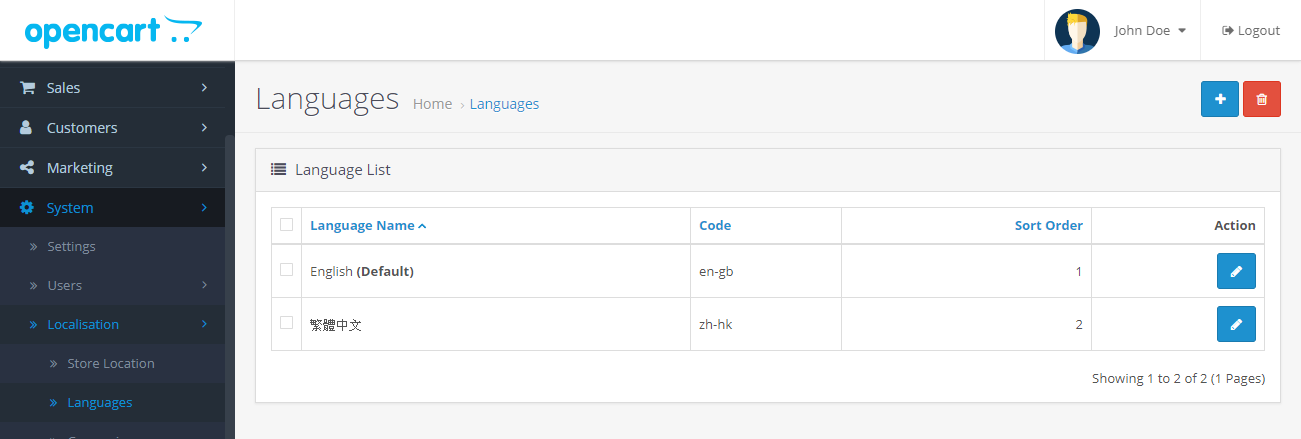
Task: Check the select-all checkbox in header
Action: pyautogui.click(x=287, y=224)
